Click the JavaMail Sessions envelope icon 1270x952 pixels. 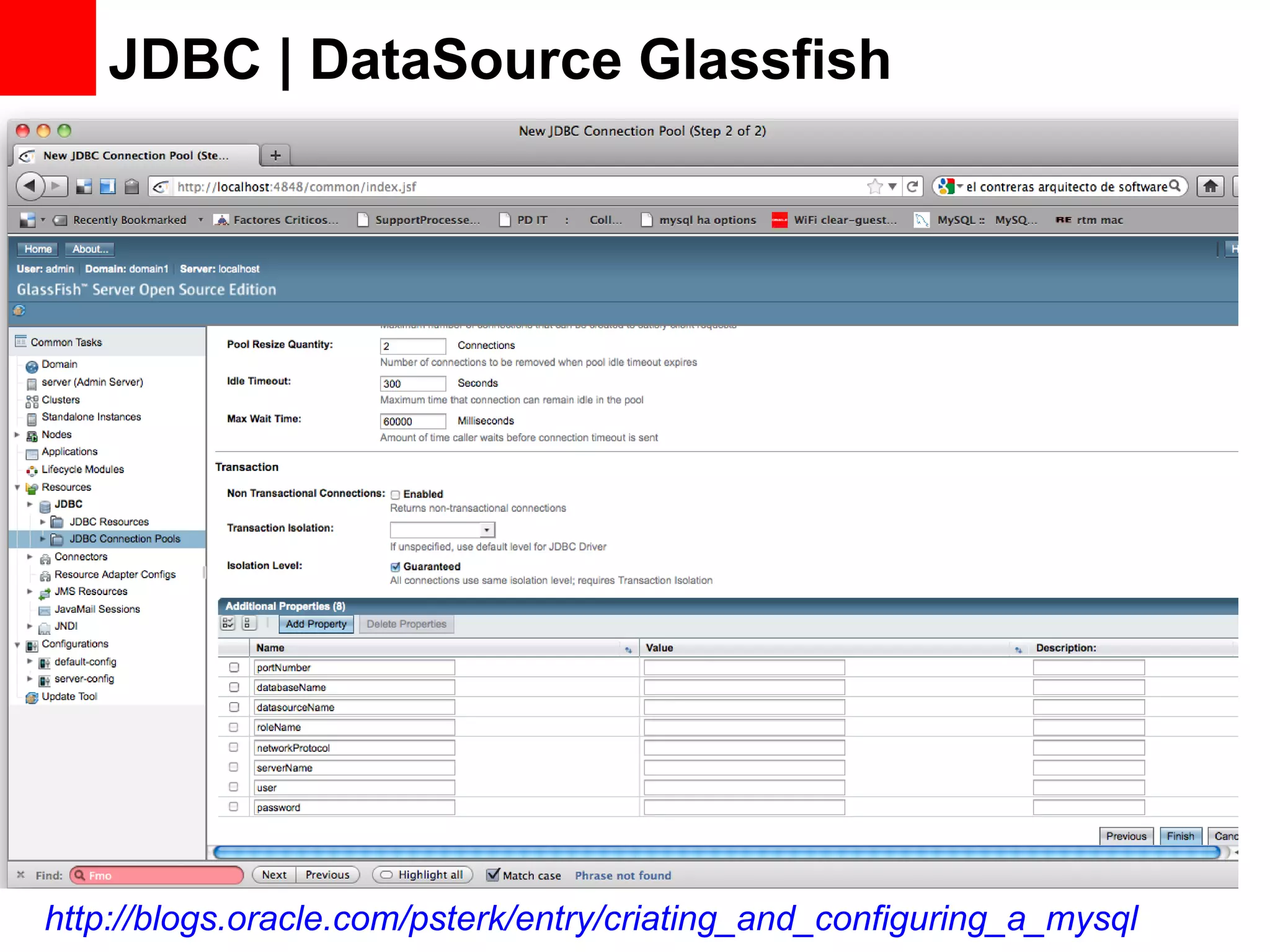coord(45,610)
